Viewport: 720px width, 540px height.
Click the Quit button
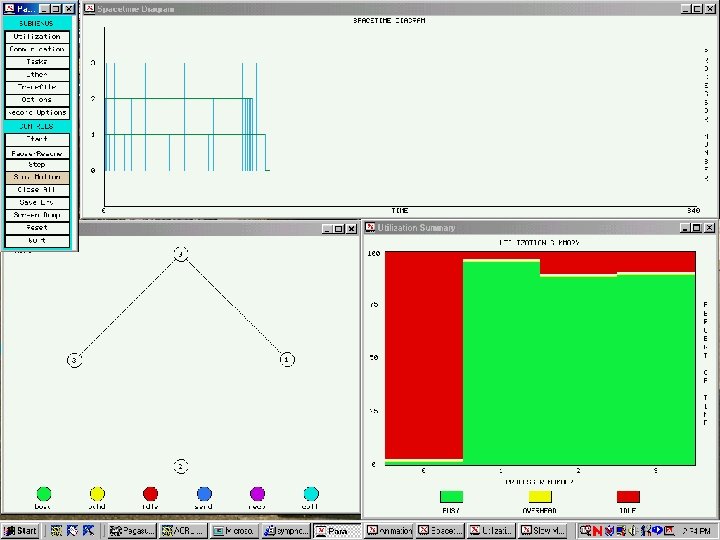coord(37,241)
